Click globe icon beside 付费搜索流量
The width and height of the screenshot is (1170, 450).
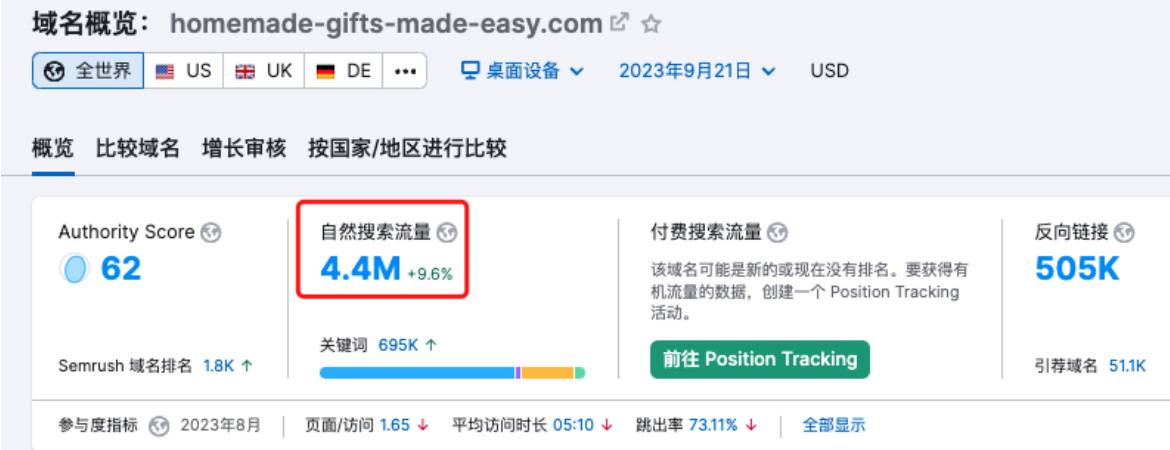click(778, 233)
